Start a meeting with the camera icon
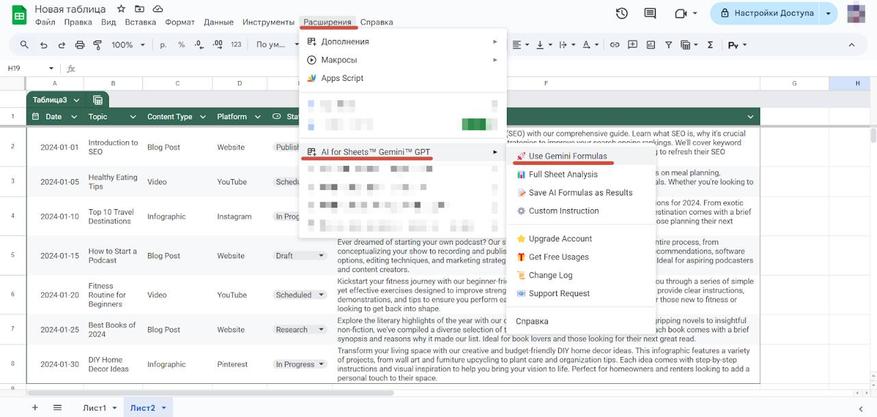This screenshot has width=877, height=417. [x=681, y=13]
